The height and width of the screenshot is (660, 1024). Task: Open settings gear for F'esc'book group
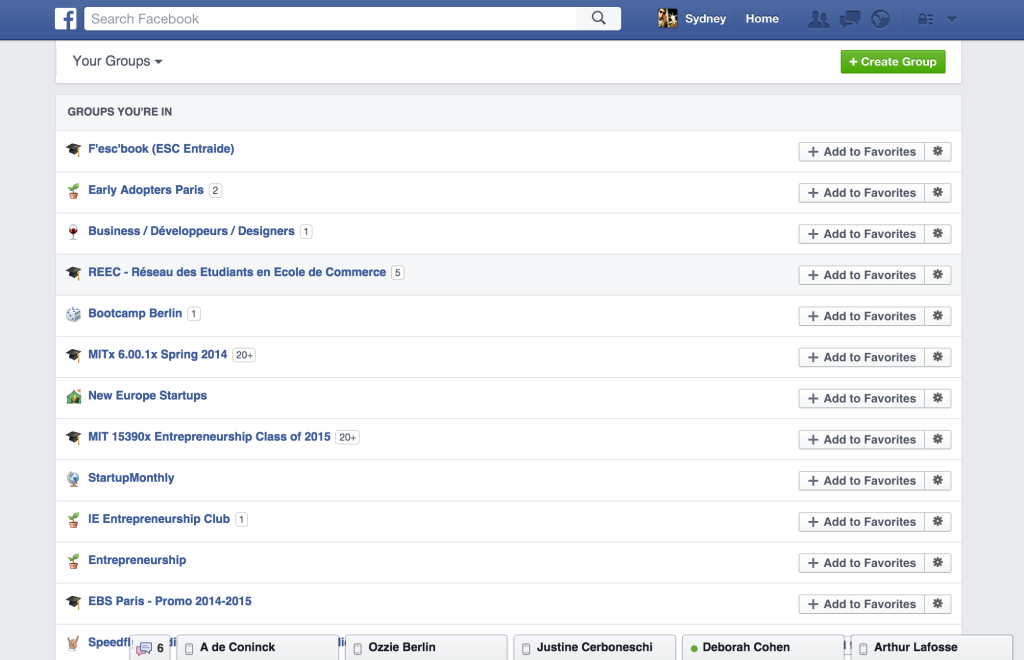coord(938,151)
